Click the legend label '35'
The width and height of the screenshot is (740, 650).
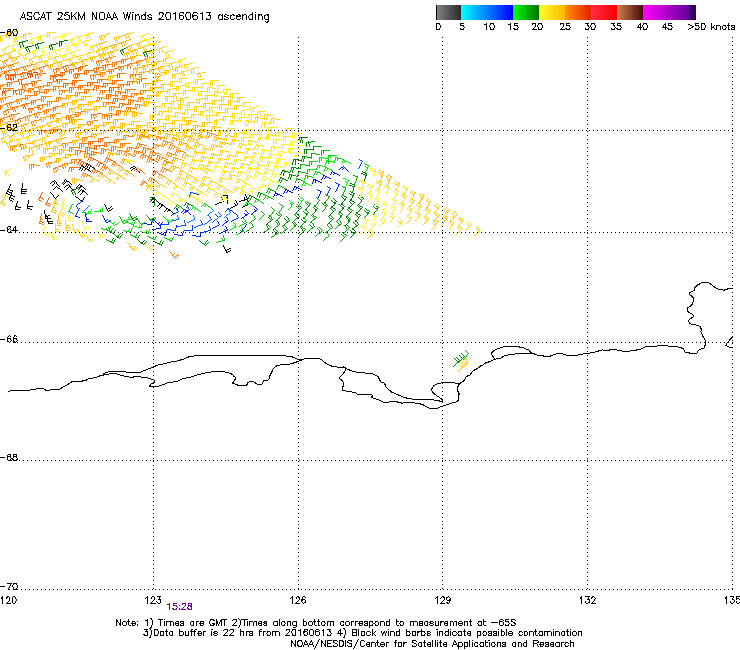click(x=616, y=27)
